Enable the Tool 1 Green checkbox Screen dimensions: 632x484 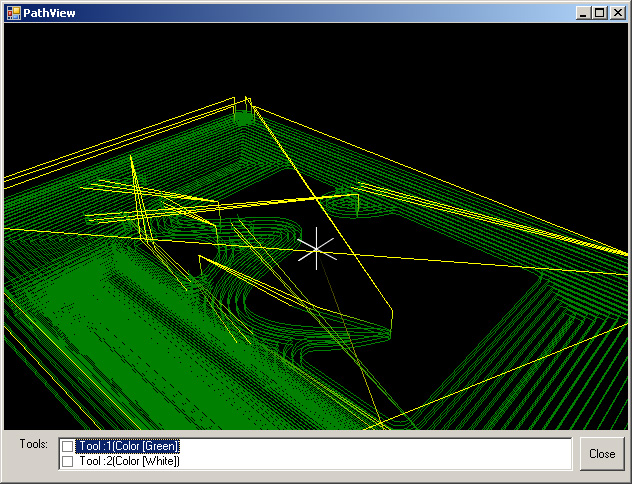point(67,446)
